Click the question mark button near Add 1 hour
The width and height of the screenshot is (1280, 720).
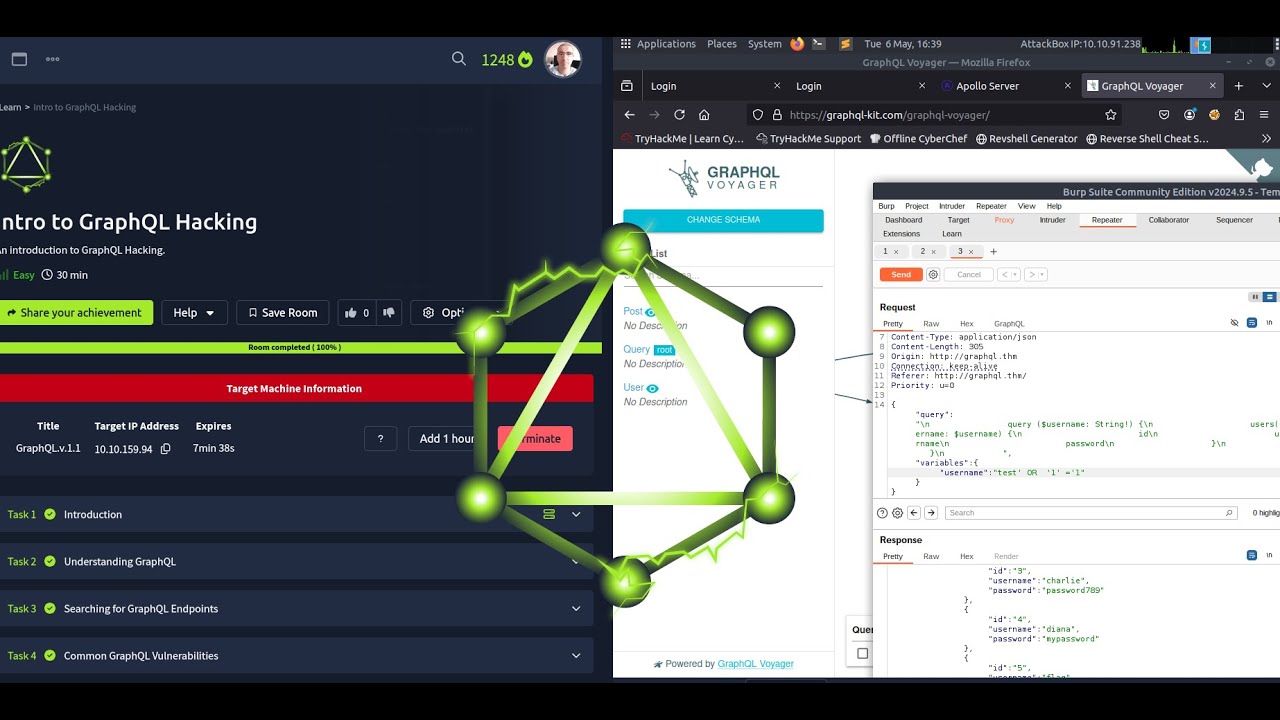[x=380, y=439]
